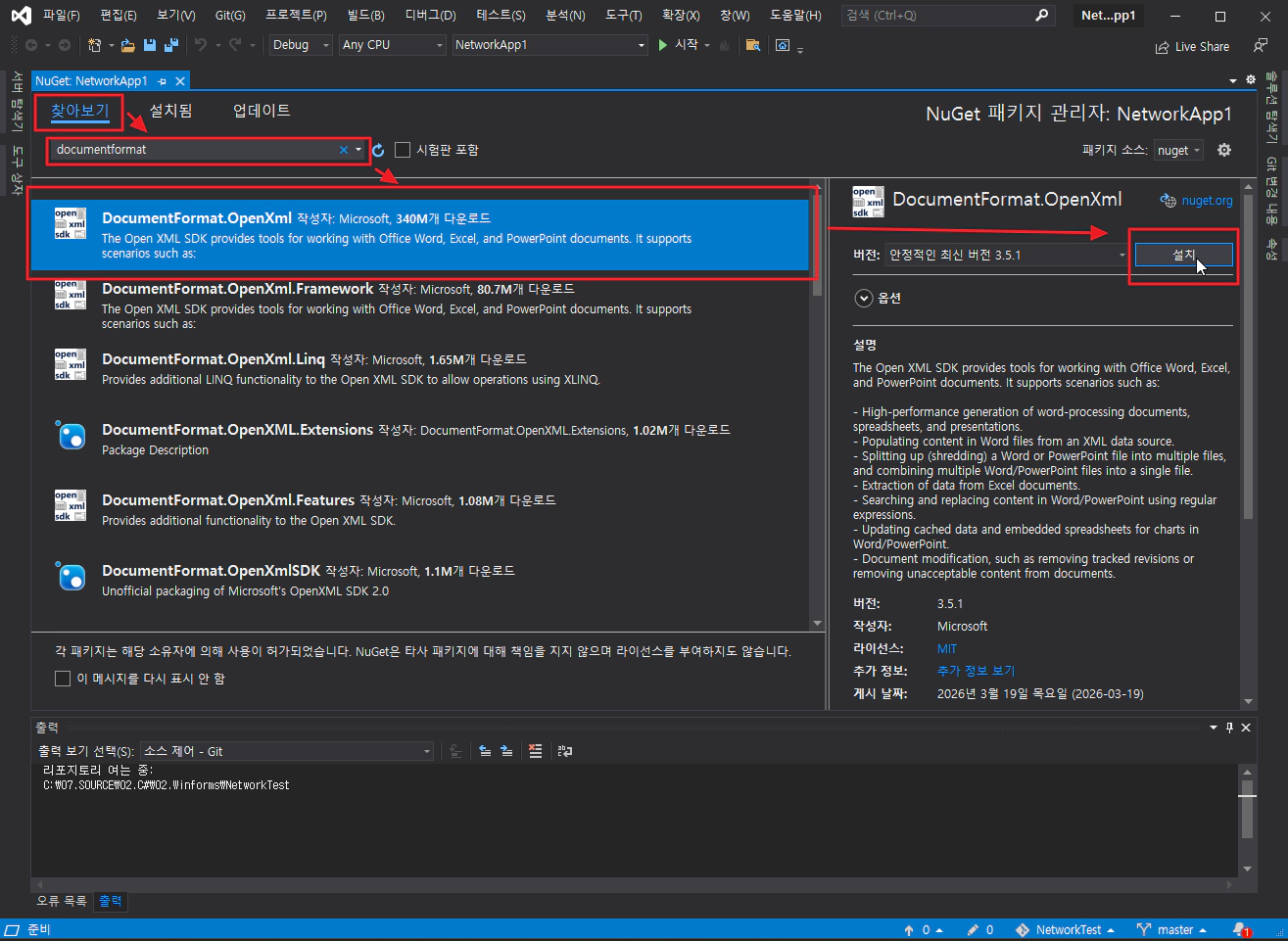Click the feedback icon next to Live Share

[1261, 46]
